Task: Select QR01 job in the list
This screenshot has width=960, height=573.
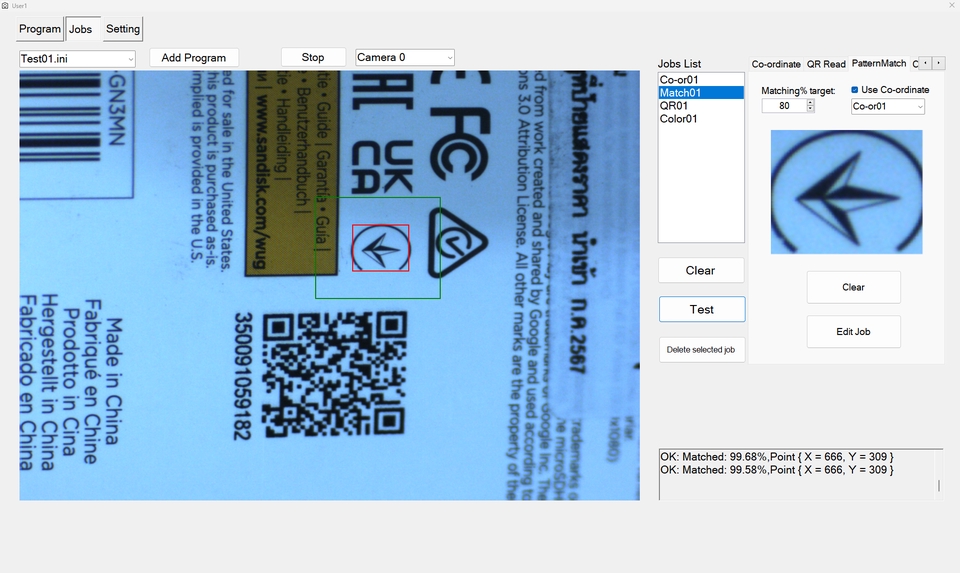Action: point(701,105)
